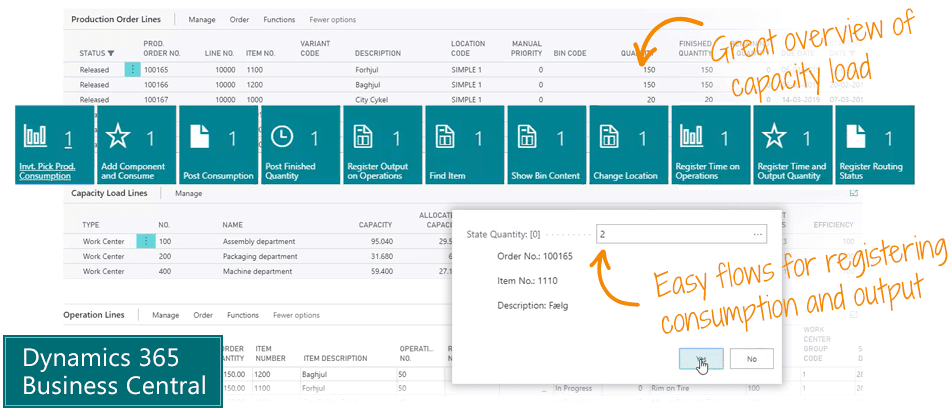This screenshot has width=950, height=419.
Task: Click the Bin Code column header
Action: [x=570, y=53]
